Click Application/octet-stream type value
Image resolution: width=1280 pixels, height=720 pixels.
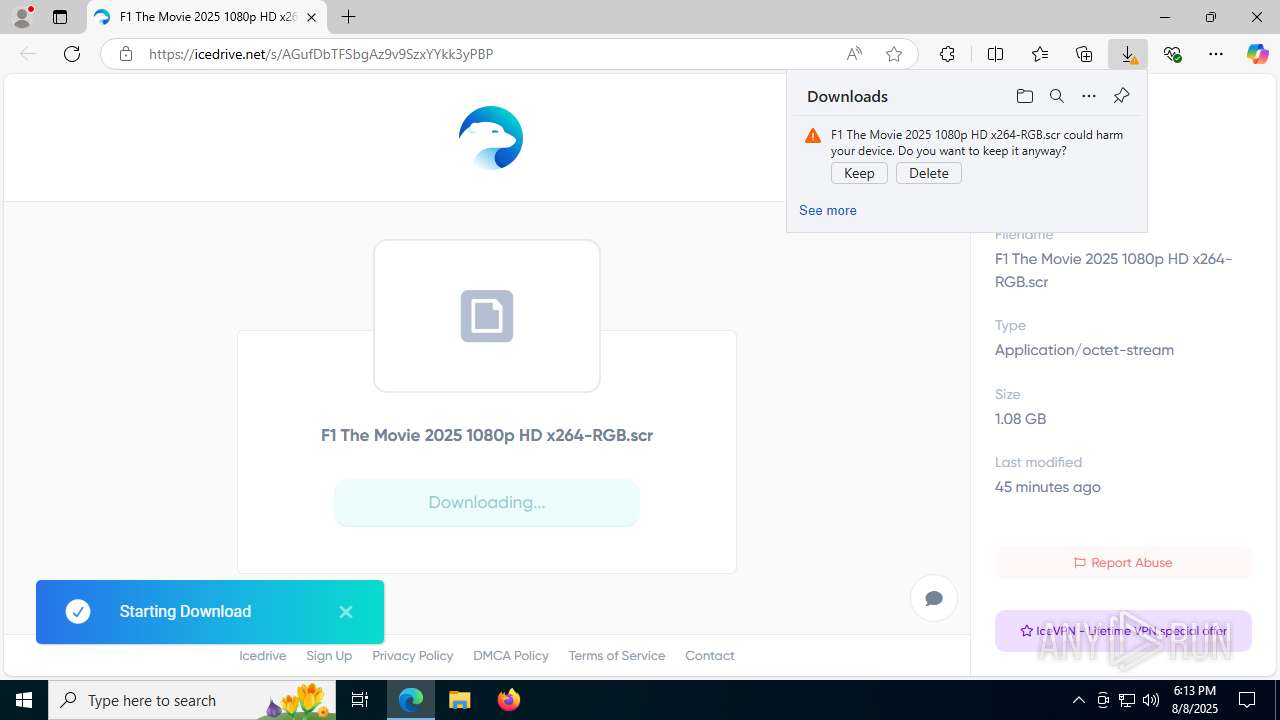(1084, 350)
